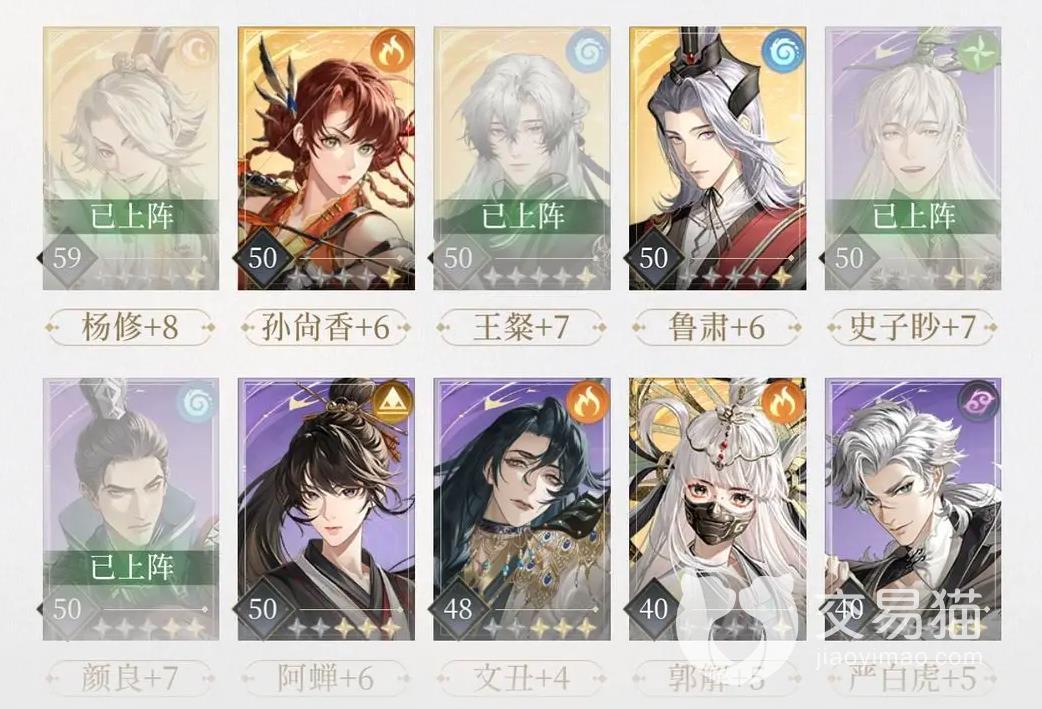Open the 阿蝉 character card

point(326,509)
